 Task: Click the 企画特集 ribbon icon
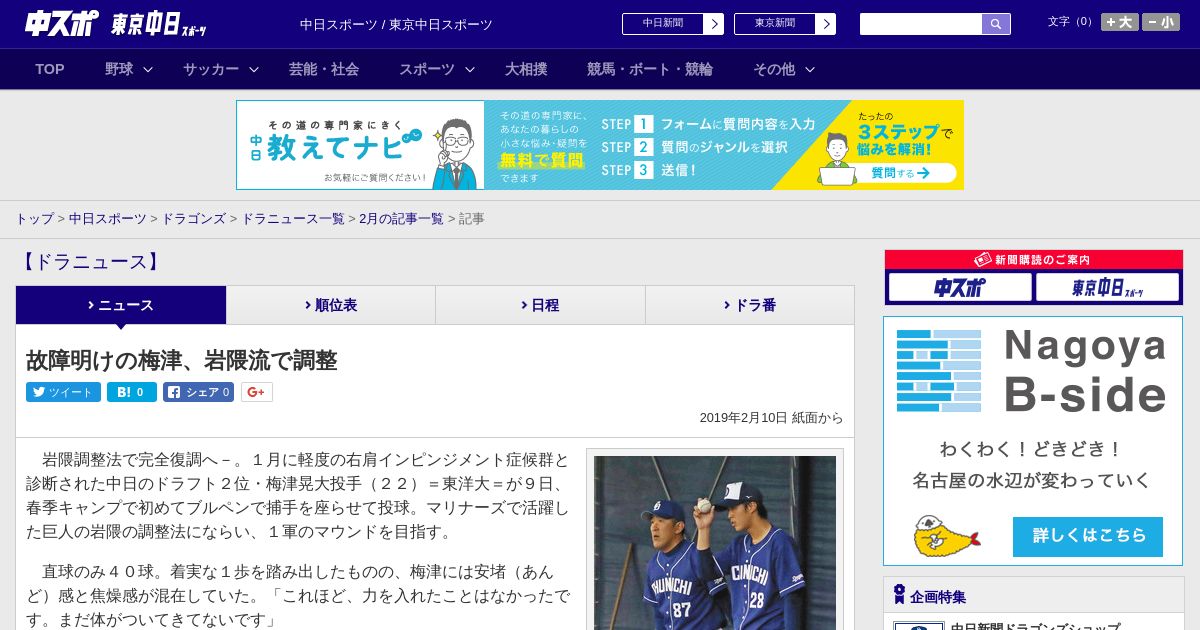tap(899, 595)
